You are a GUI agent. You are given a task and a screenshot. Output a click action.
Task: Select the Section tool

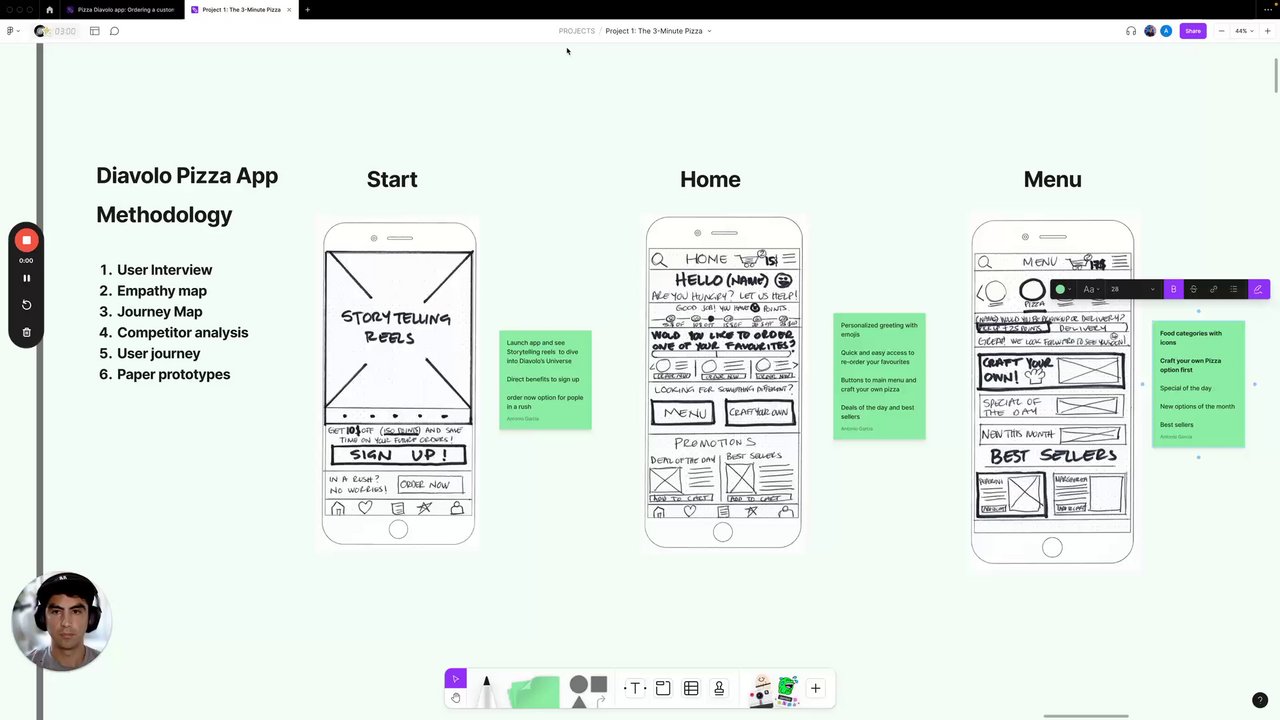click(x=662, y=688)
